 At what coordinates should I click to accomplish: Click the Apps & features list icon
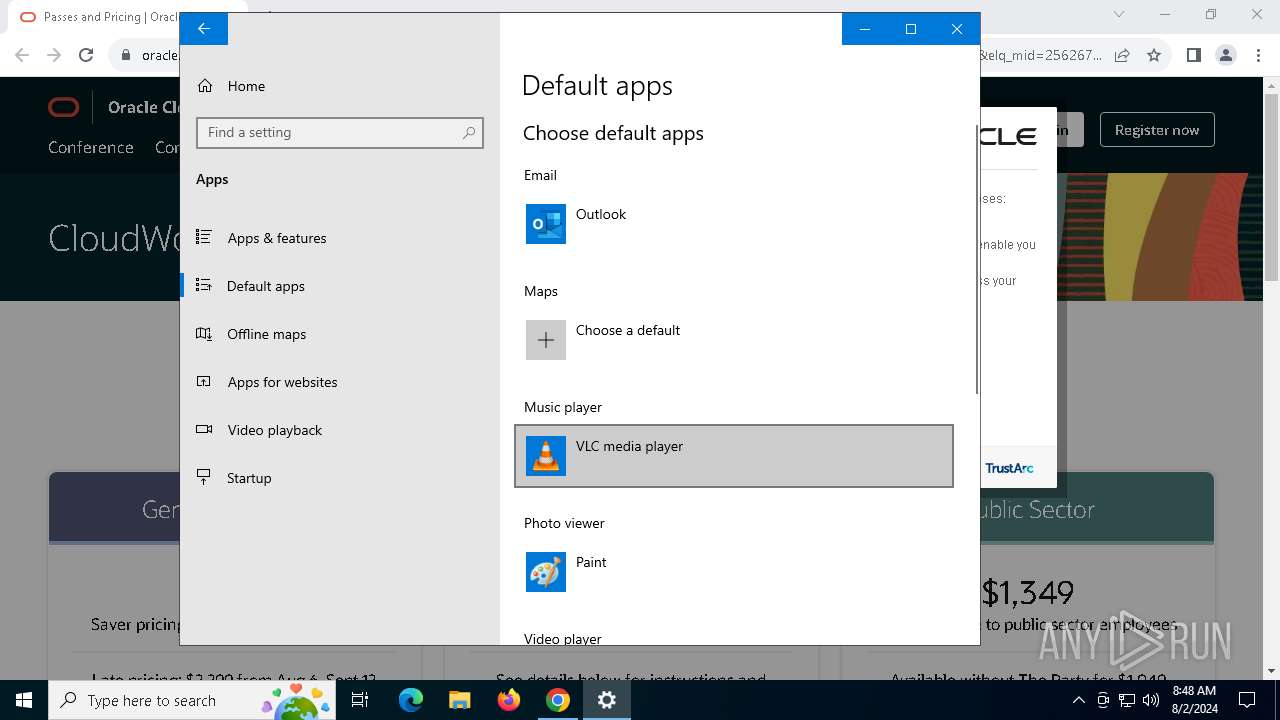tap(204, 237)
